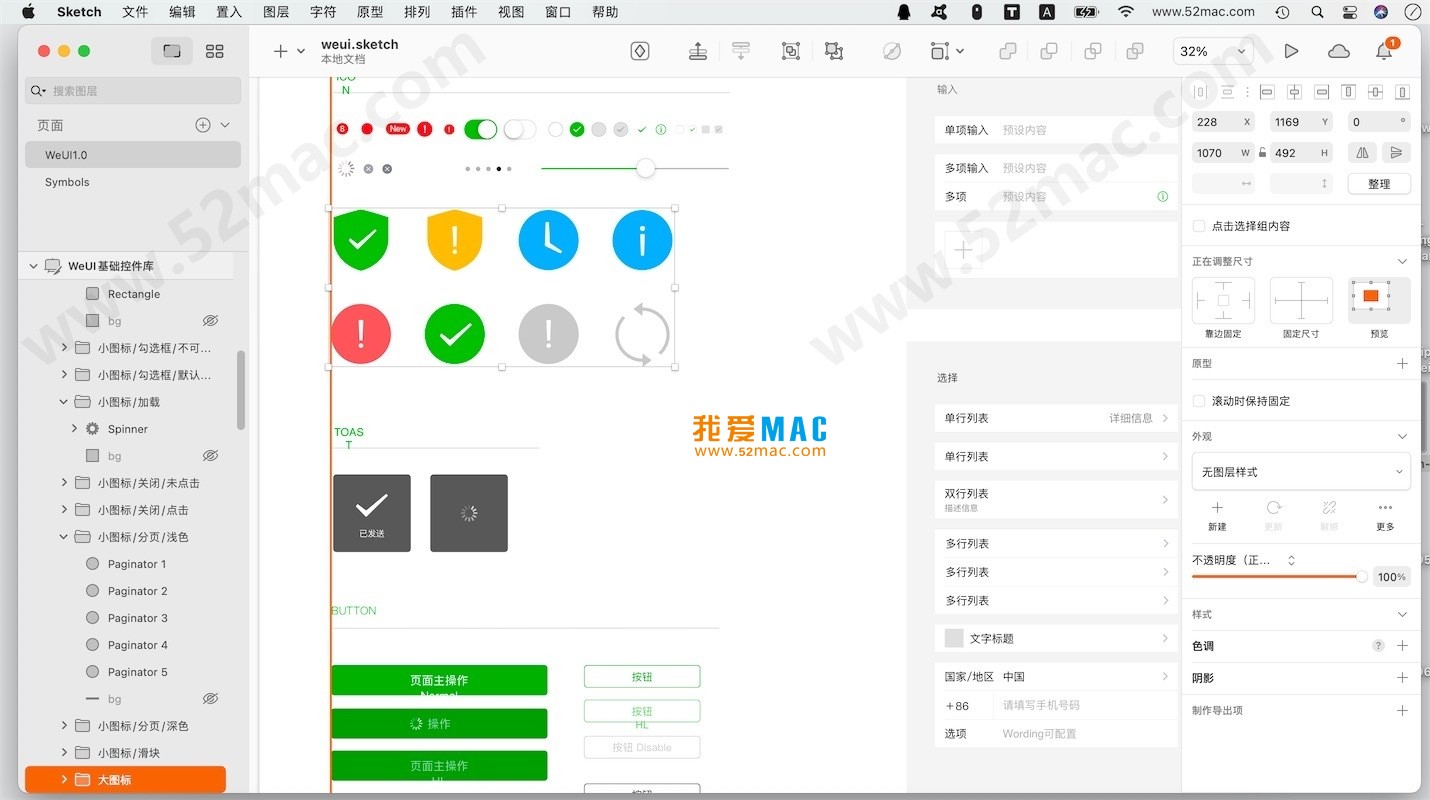Click the green shield checkmark icon on canvas
This screenshot has height=800, width=1430.
(361, 240)
